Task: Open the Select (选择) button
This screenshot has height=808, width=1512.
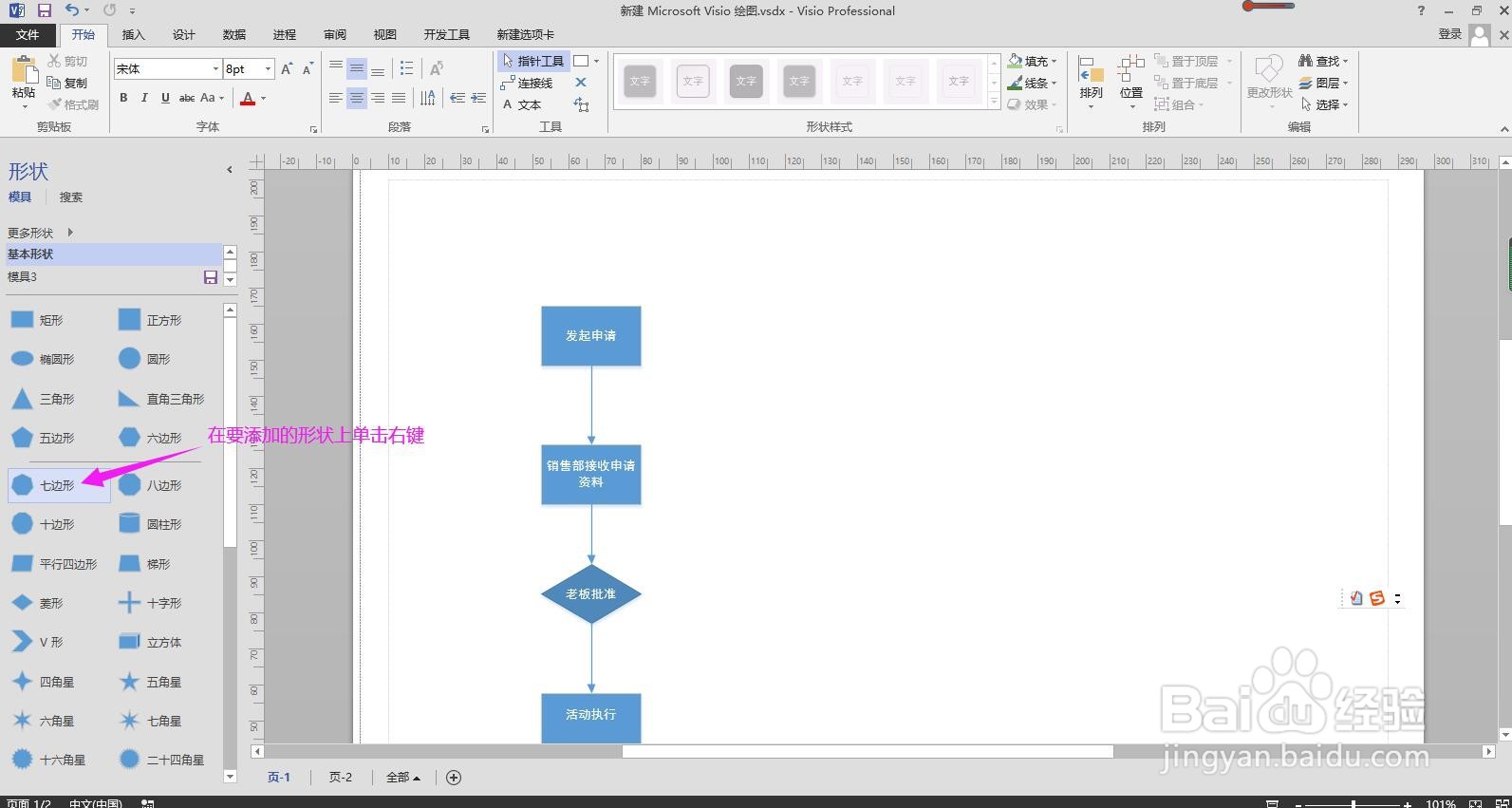Action: tap(1324, 104)
